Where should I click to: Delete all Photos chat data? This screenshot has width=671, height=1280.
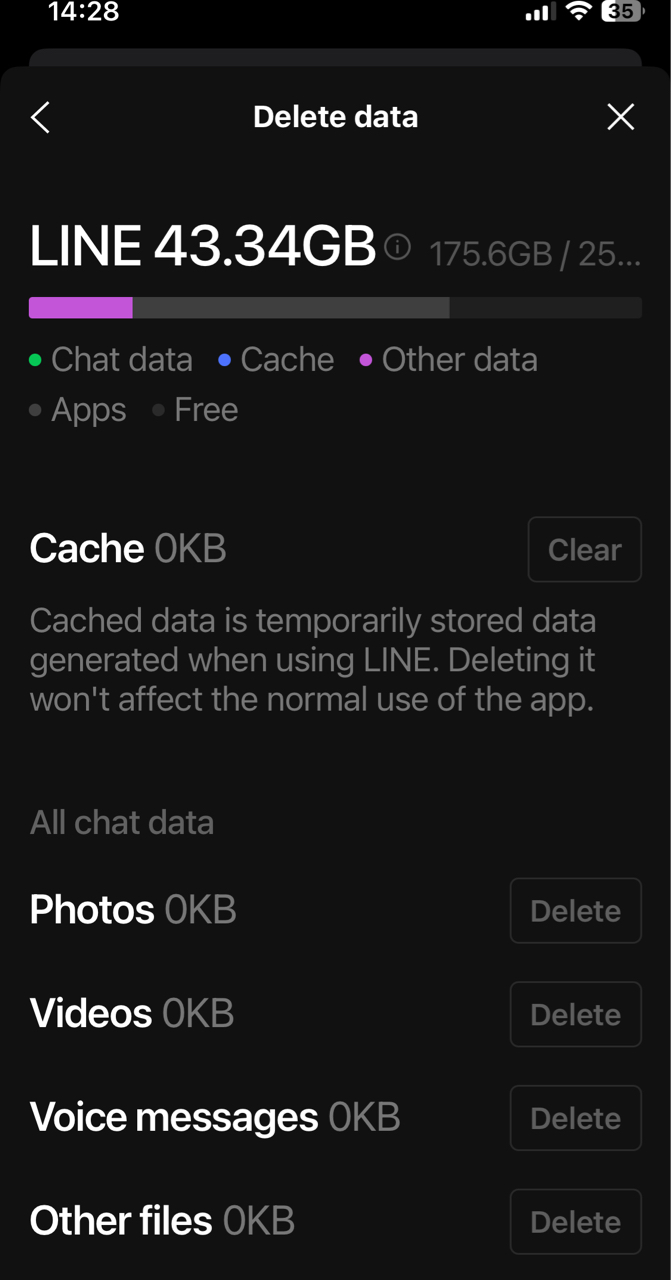[x=575, y=910]
